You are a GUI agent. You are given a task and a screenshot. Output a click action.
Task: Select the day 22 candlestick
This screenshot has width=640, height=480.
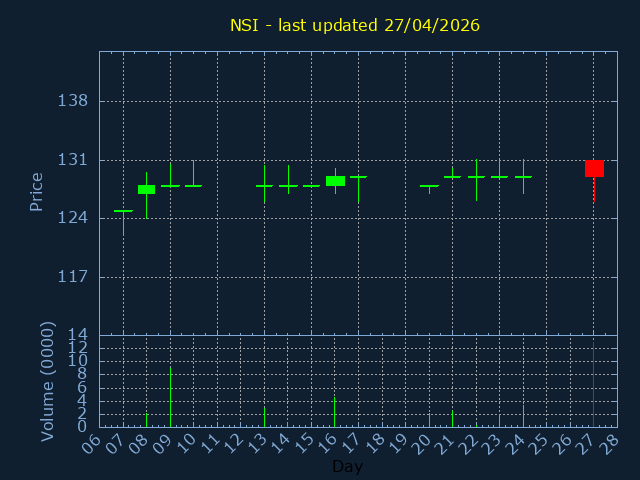(476, 177)
